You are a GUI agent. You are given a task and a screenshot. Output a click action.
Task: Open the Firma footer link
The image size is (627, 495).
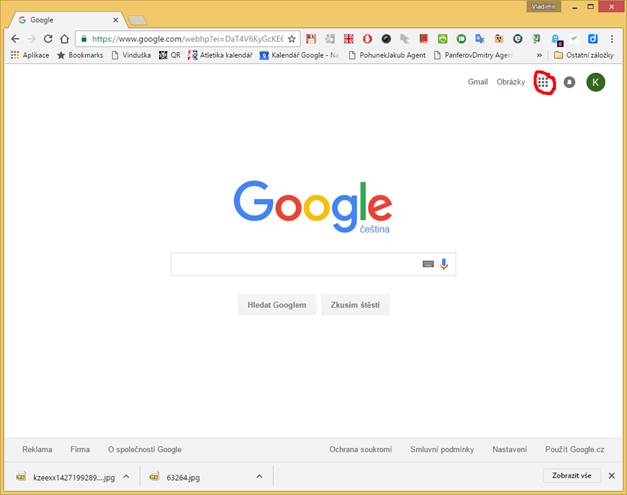pos(80,449)
